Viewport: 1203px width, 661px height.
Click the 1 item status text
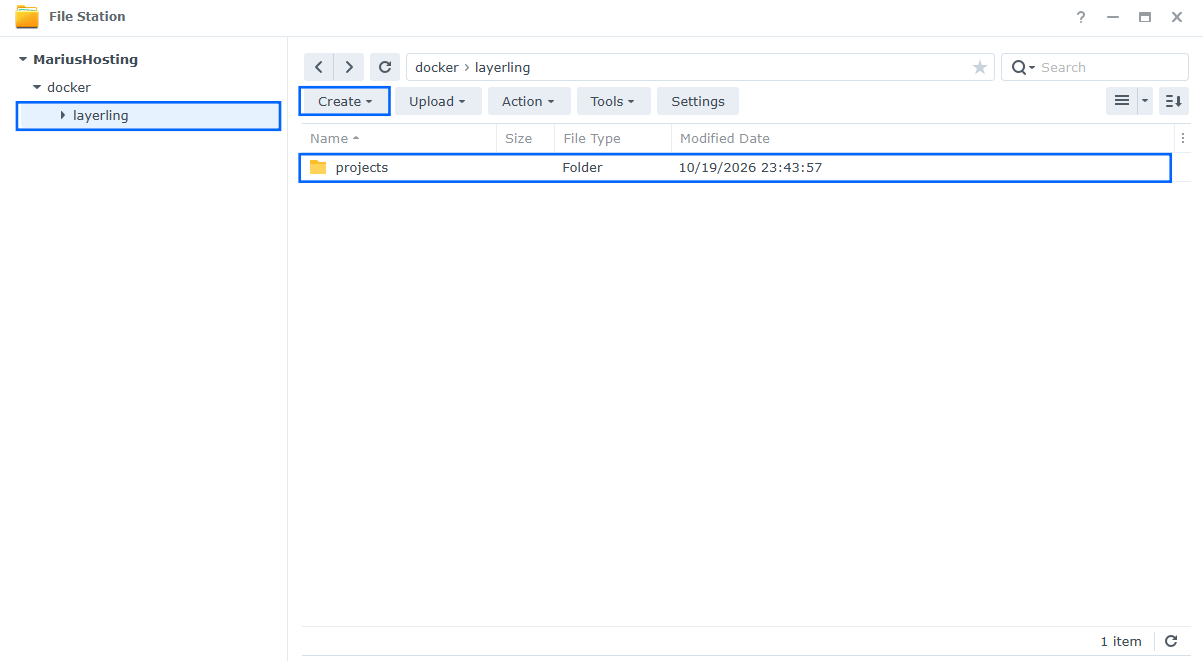[1121, 641]
